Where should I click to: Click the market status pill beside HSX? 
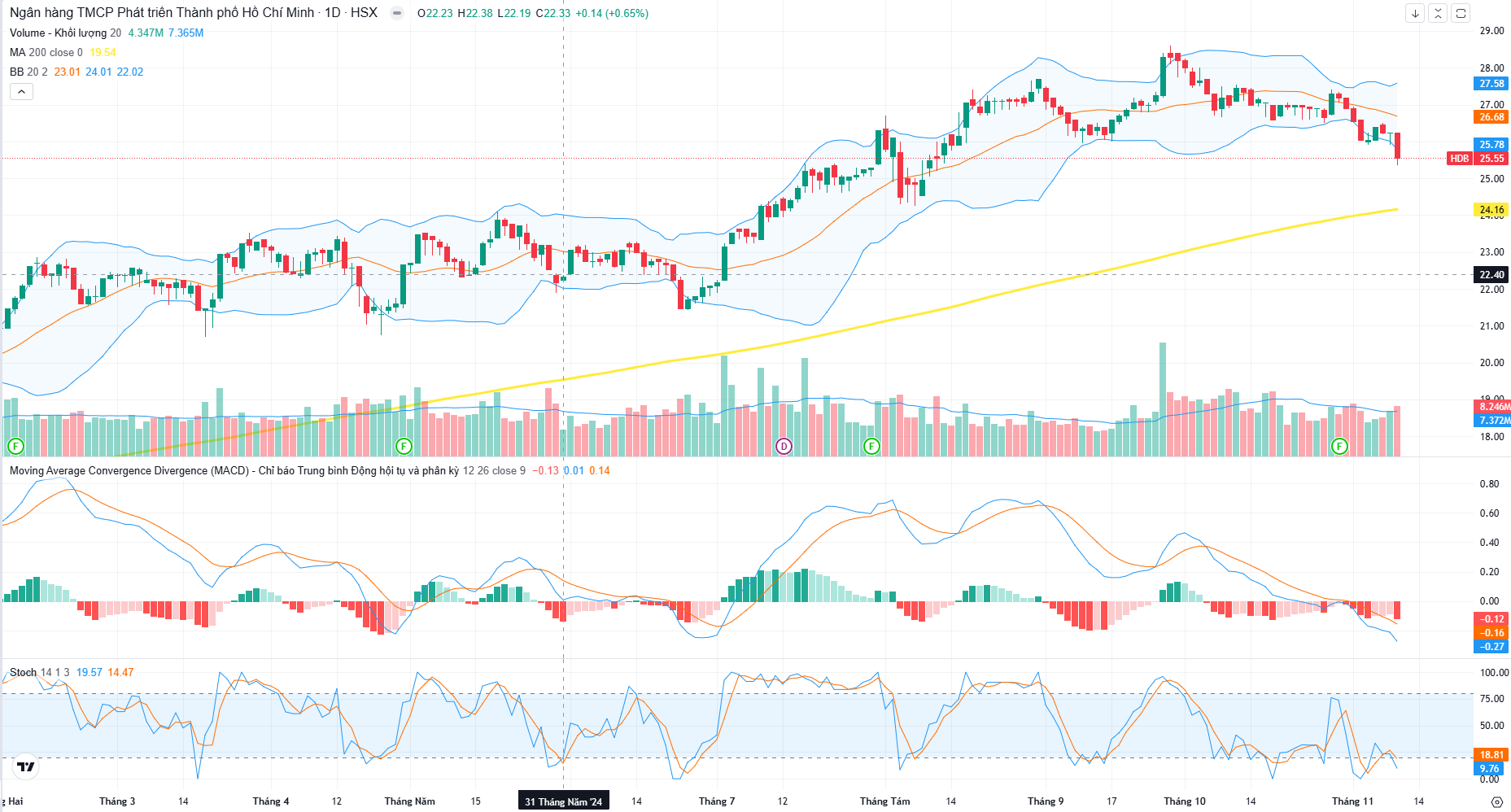(x=396, y=13)
